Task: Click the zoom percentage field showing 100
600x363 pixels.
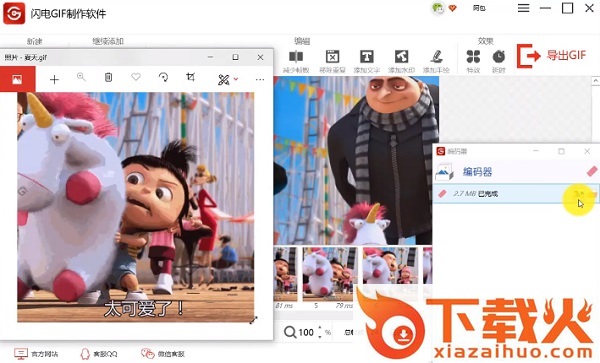Action: pos(306,332)
